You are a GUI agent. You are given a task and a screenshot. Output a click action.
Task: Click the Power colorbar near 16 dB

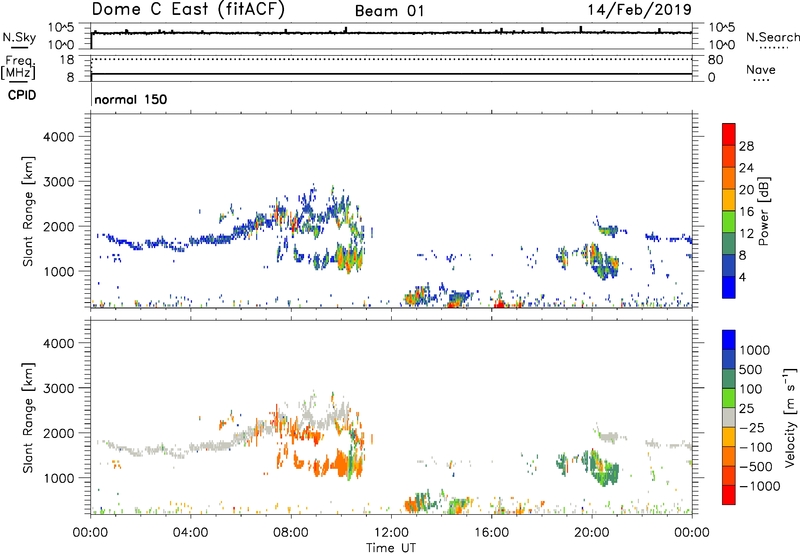click(x=729, y=211)
